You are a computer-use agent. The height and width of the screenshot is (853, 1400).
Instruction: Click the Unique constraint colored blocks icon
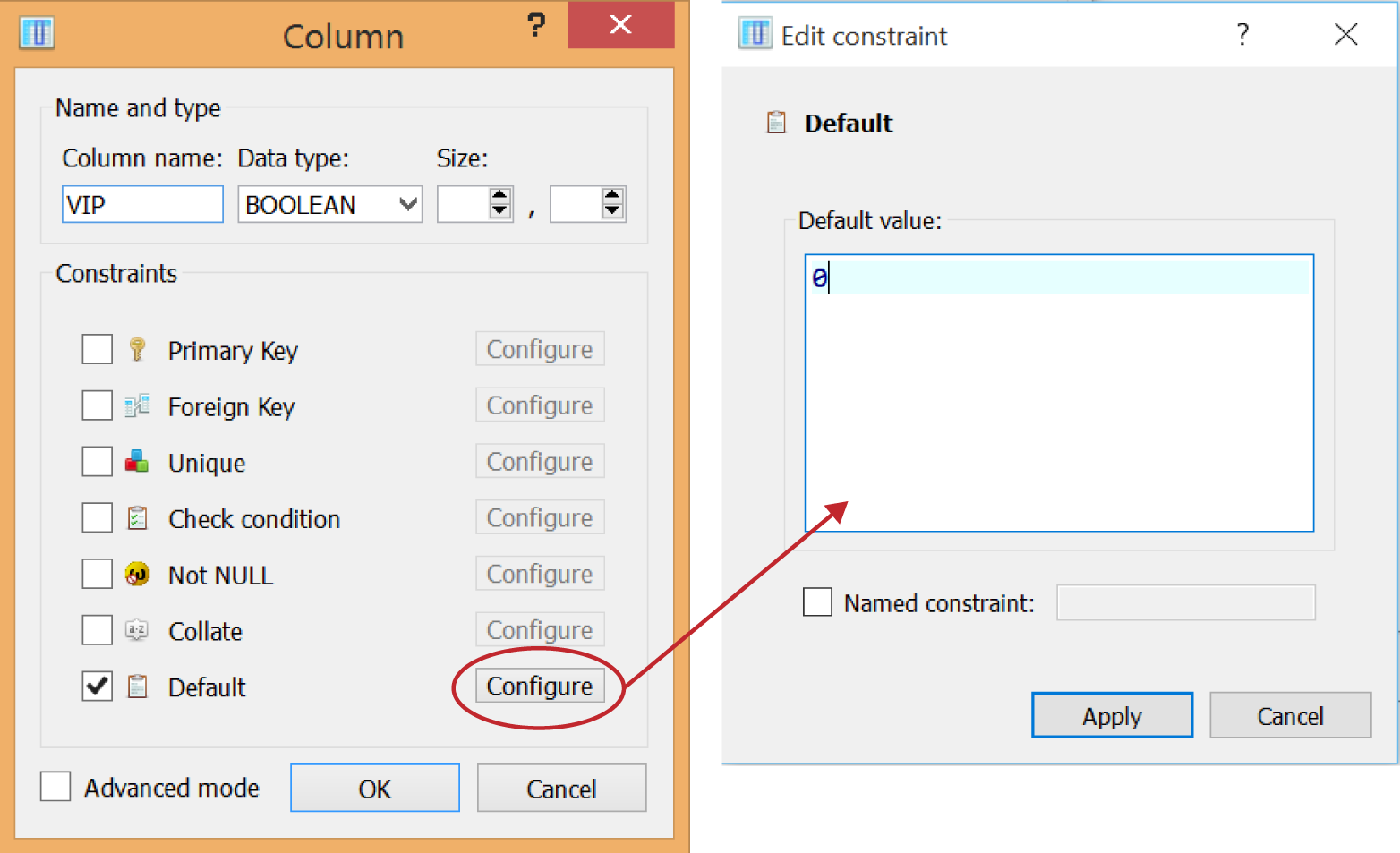137,462
